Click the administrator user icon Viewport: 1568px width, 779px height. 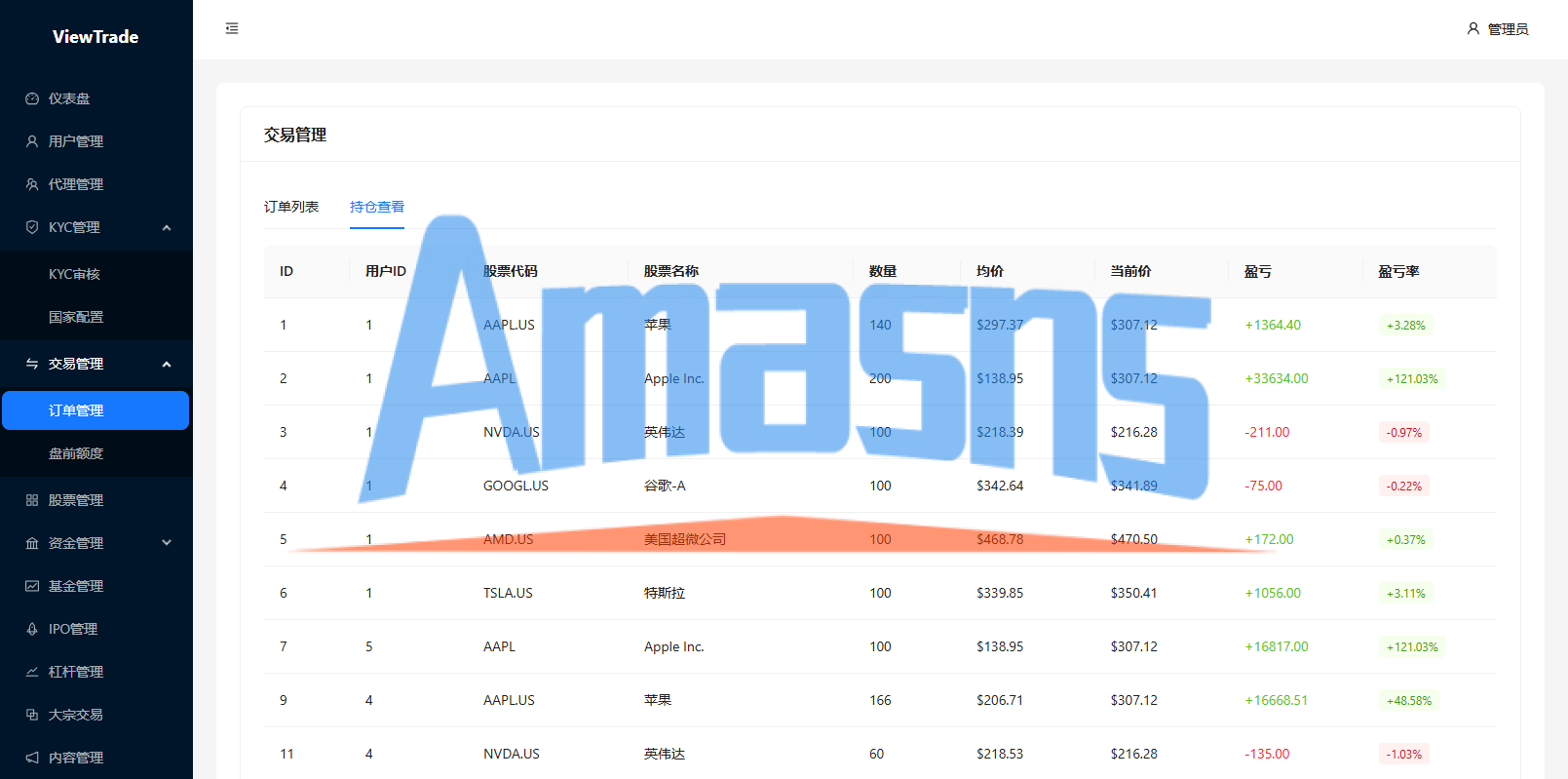tap(1472, 28)
